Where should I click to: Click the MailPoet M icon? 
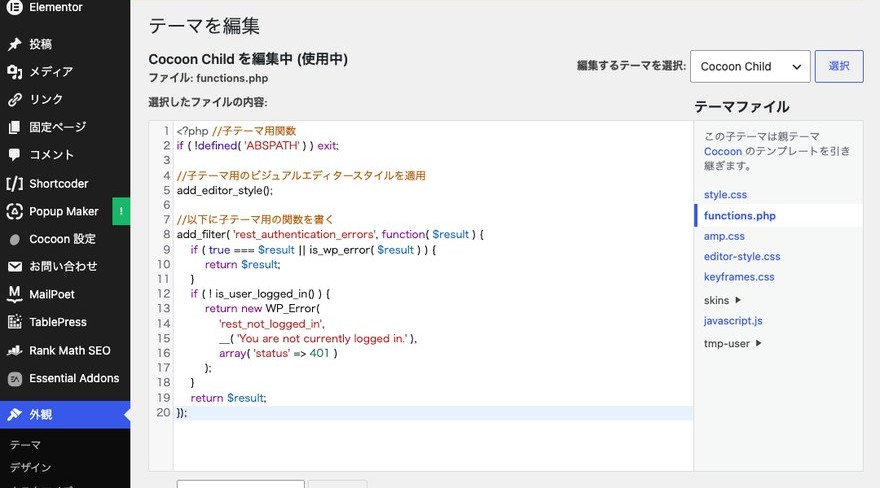pos(15,294)
